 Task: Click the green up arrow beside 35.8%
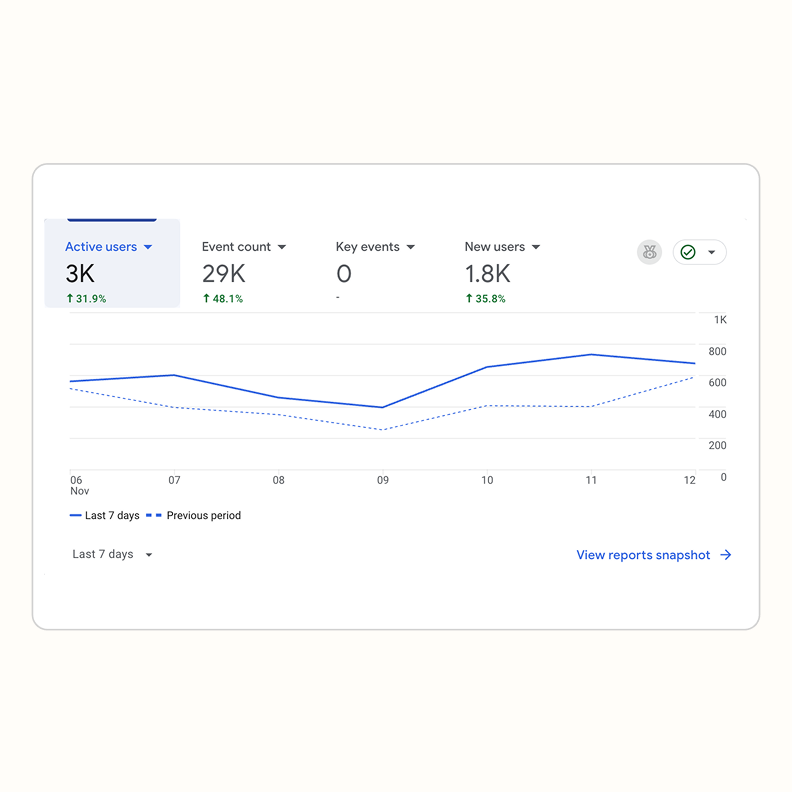click(469, 299)
